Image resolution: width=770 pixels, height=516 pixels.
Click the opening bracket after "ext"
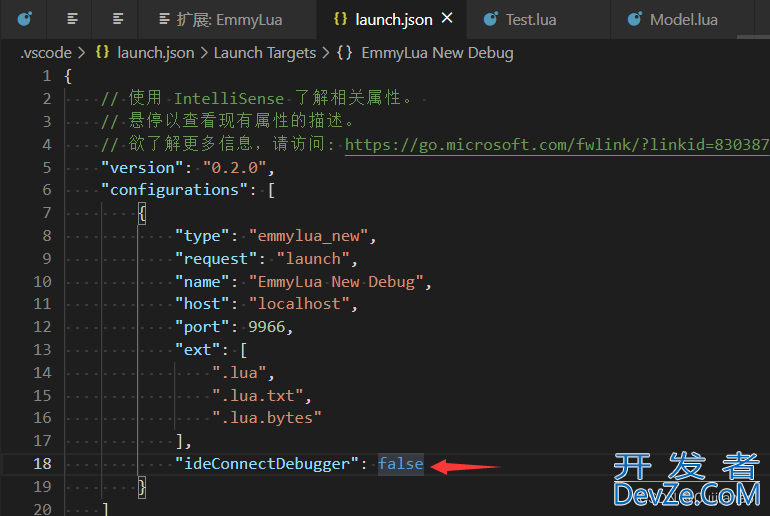[244, 350]
